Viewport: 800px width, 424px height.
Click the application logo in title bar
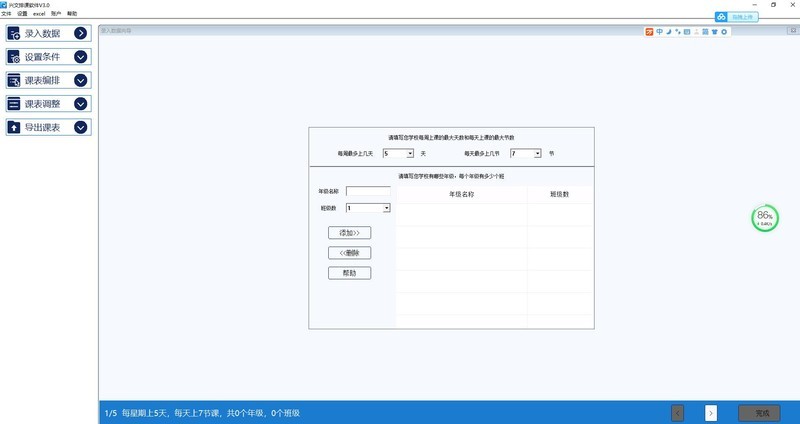tap(4, 5)
